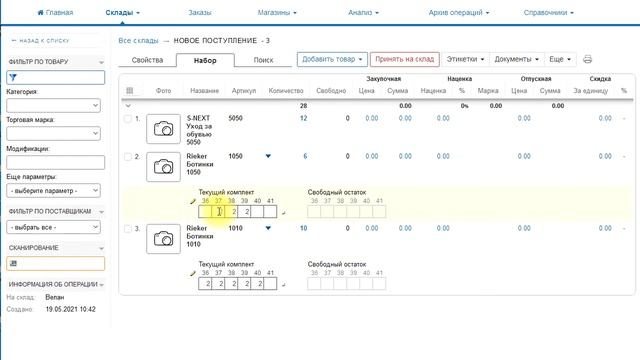Click quantity 12 for S-NEXT

click(303, 118)
